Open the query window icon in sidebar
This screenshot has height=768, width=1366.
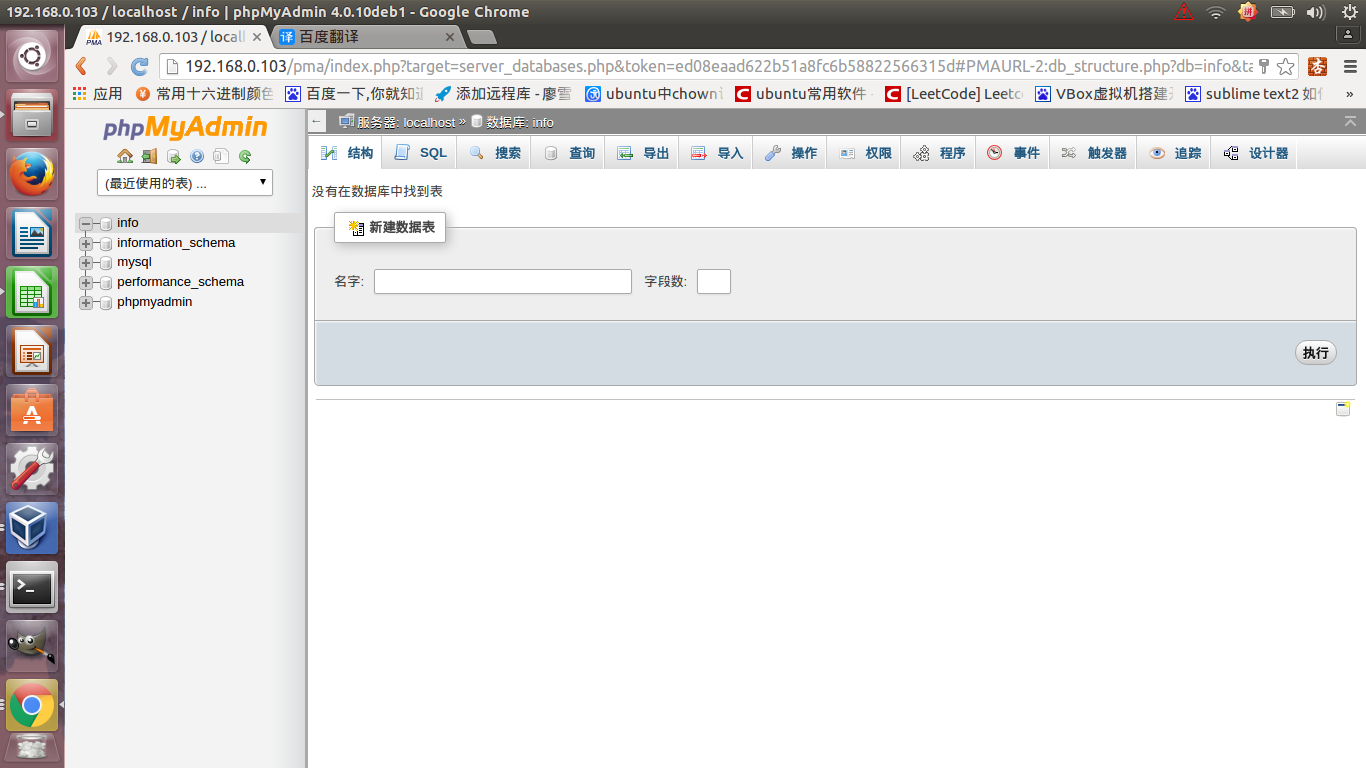tap(173, 156)
